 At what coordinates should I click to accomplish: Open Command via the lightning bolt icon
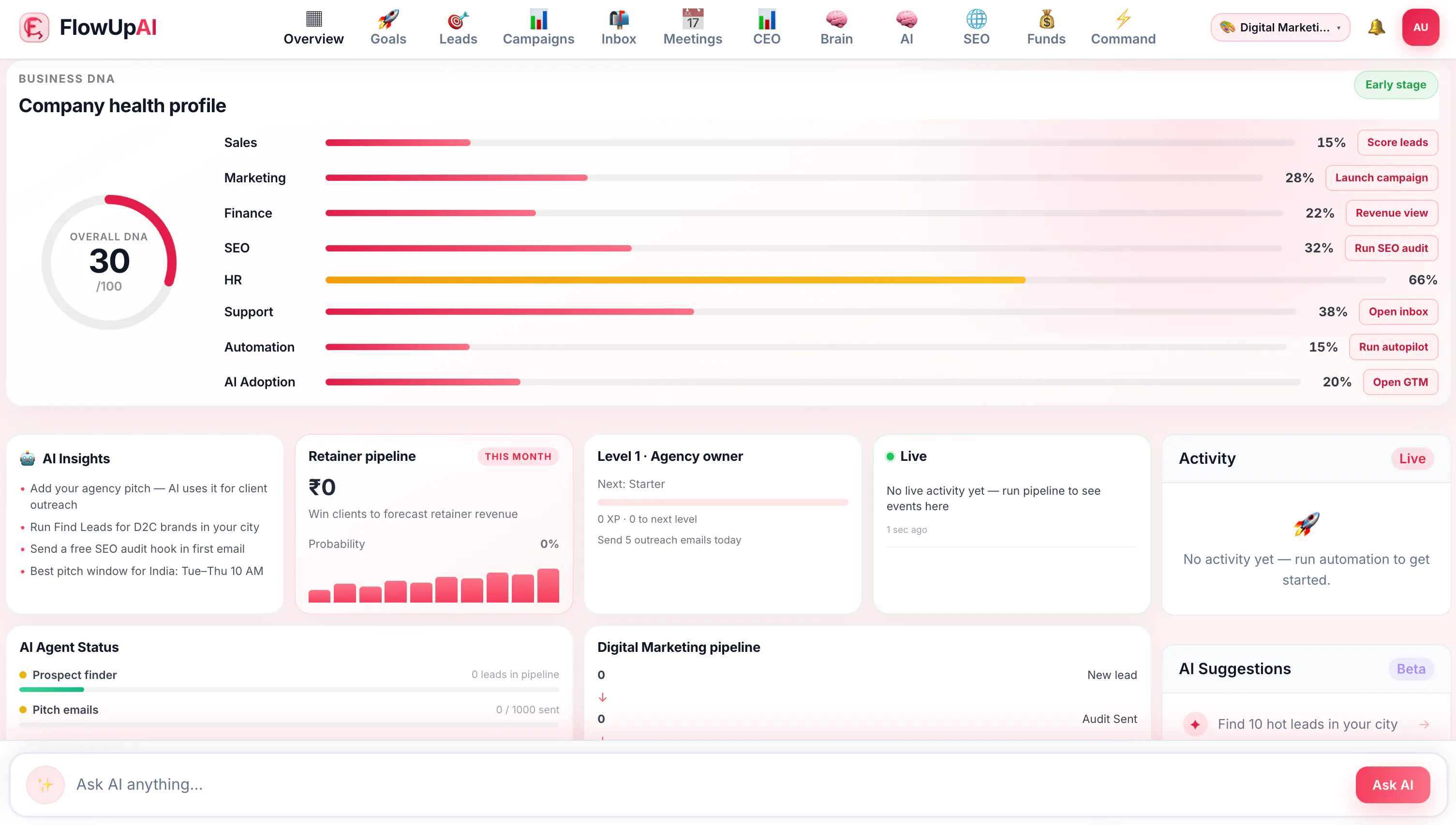1123,19
